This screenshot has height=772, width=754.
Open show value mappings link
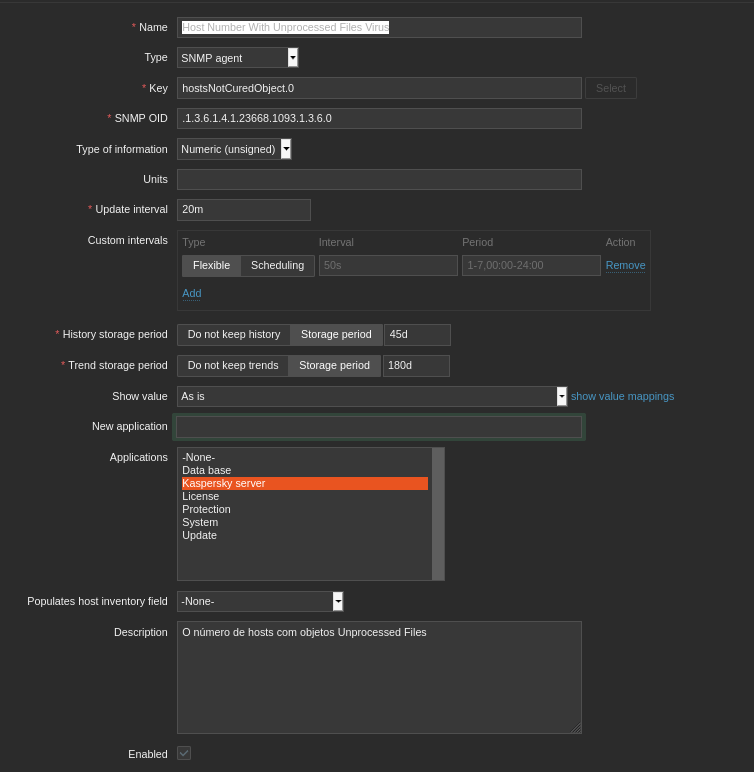tap(622, 396)
